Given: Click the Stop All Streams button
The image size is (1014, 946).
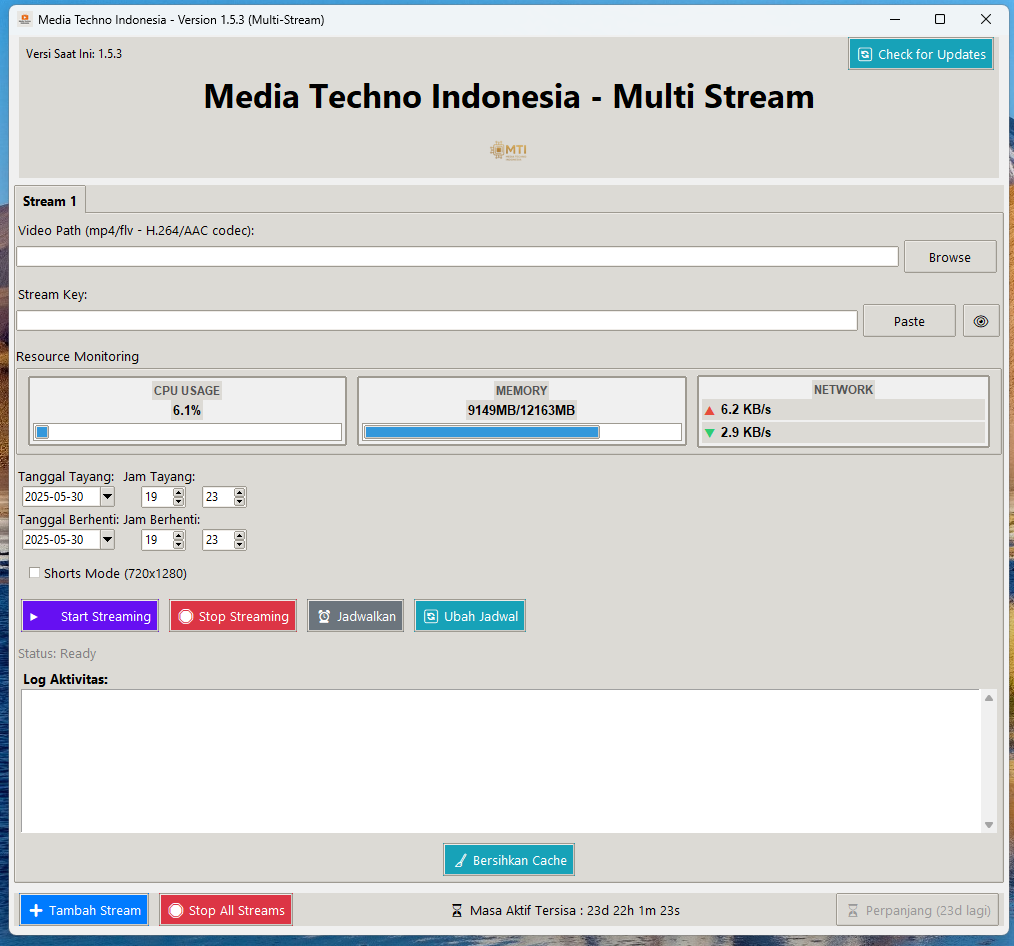Looking at the screenshot, I should [226, 910].
